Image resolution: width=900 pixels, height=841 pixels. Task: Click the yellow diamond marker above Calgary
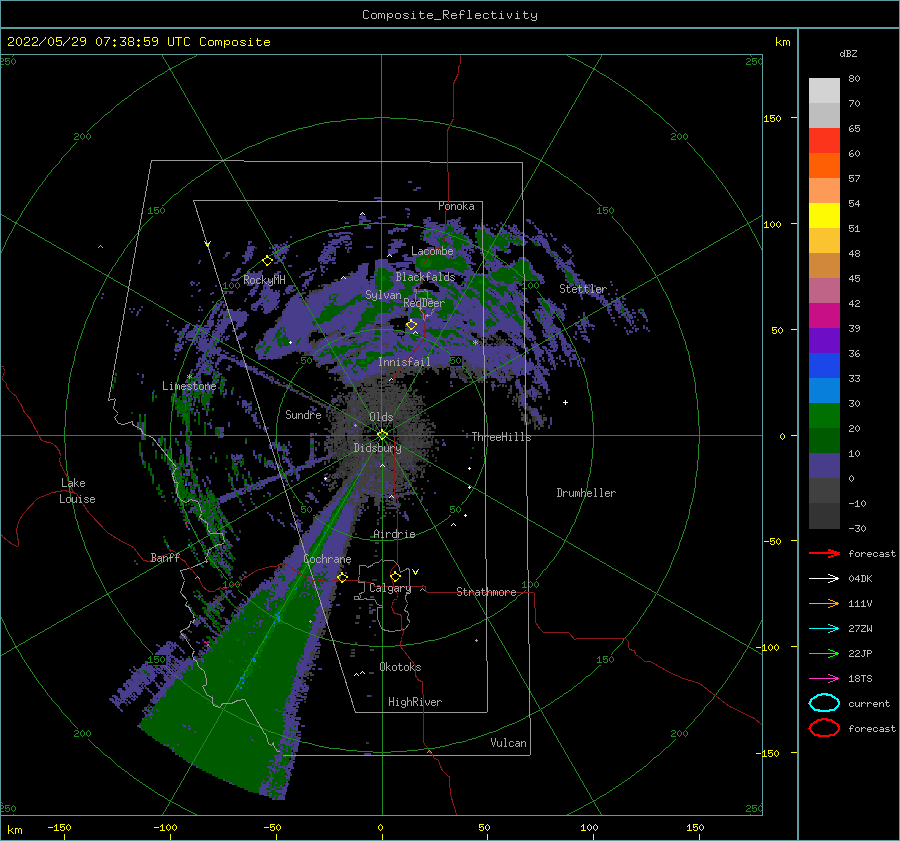(x=395, y=576)
